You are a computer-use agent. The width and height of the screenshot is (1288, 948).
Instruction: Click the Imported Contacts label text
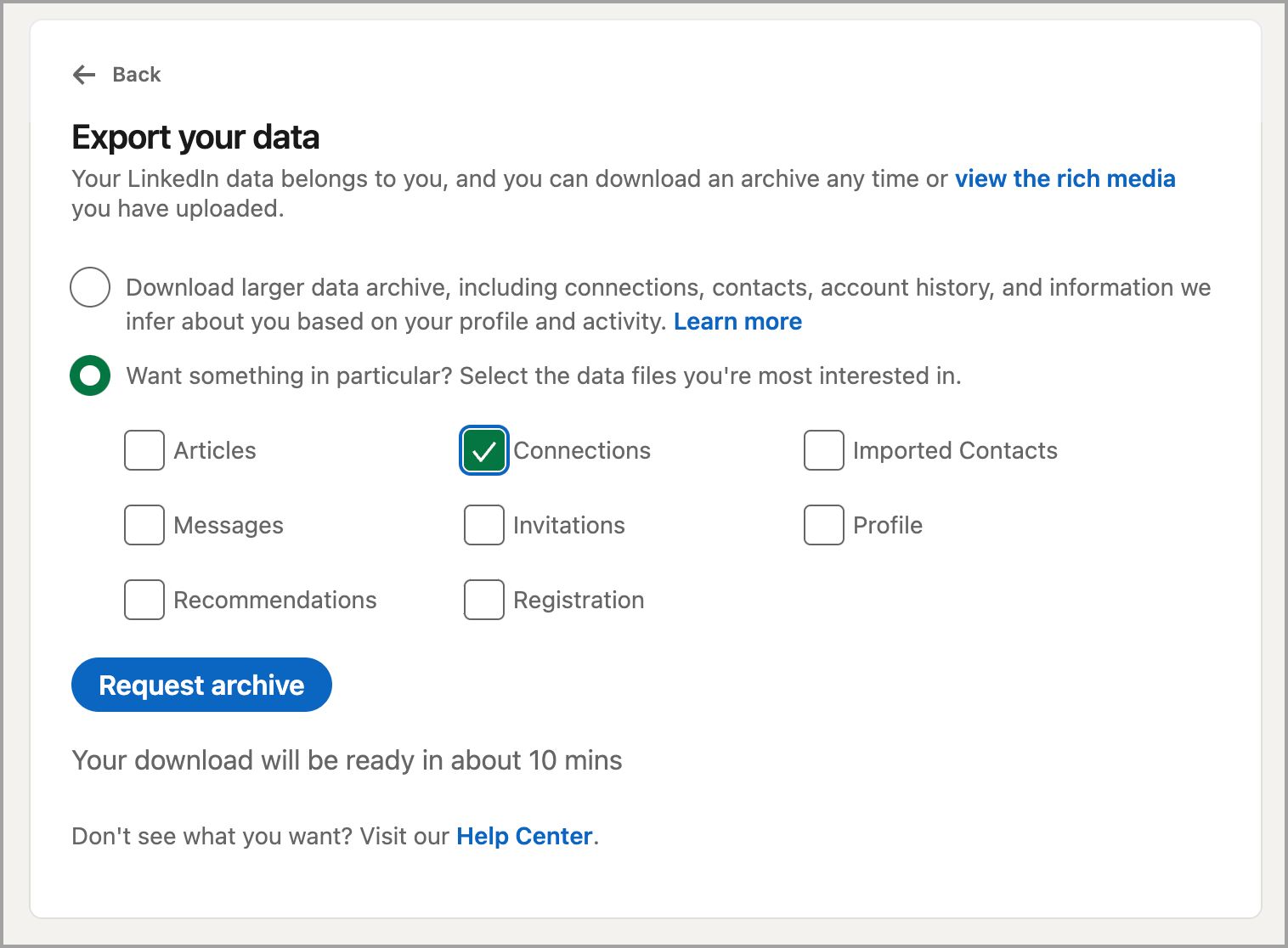click(x=955, y=451)
